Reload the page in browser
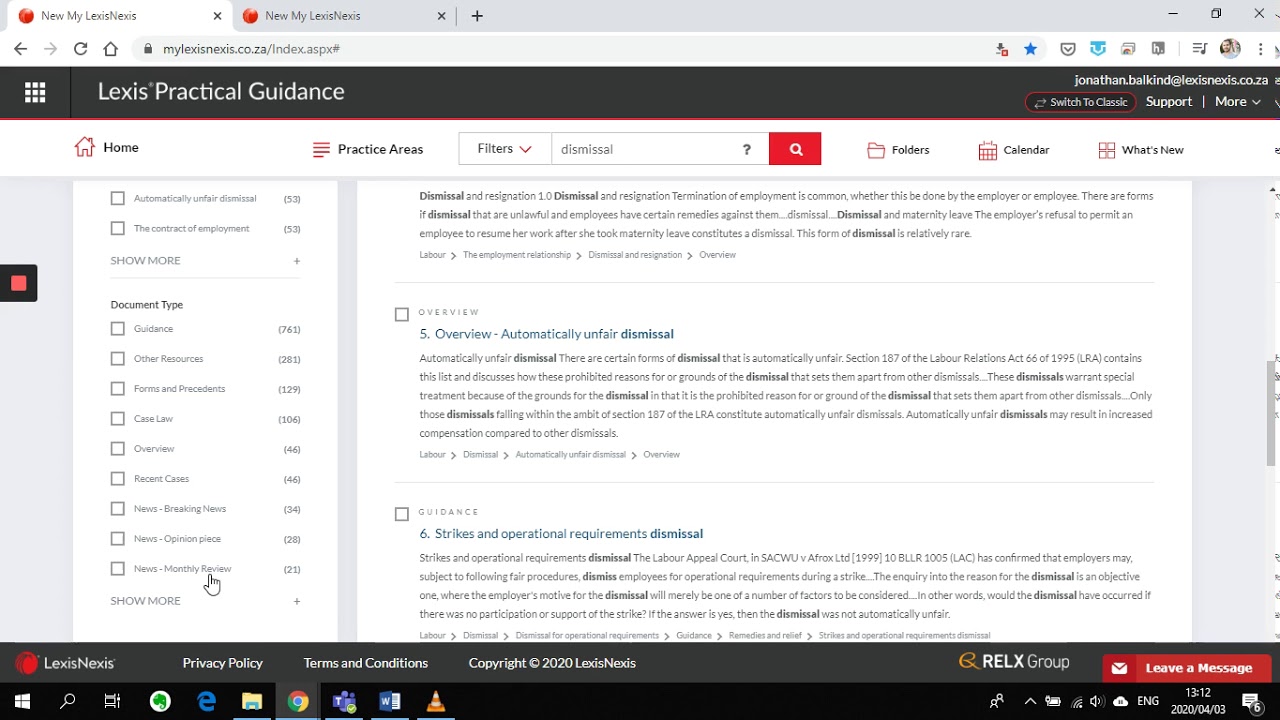 point(80,49)
